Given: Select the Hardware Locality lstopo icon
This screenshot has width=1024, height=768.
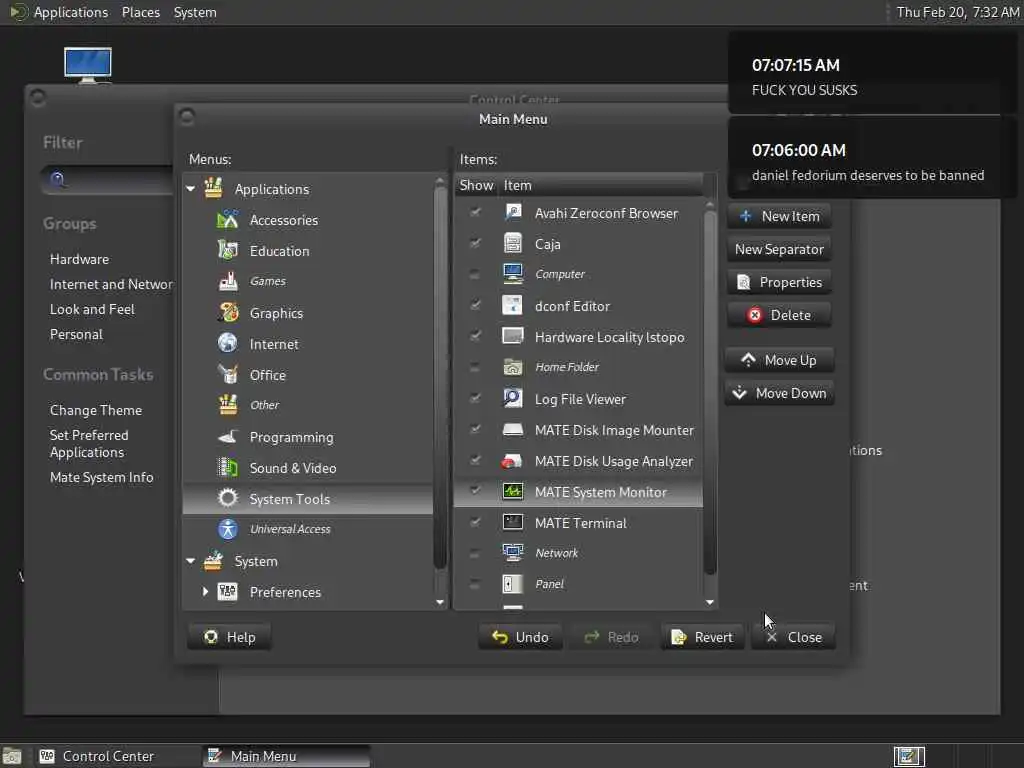Looking at the screenshot, I should [513, 336].
